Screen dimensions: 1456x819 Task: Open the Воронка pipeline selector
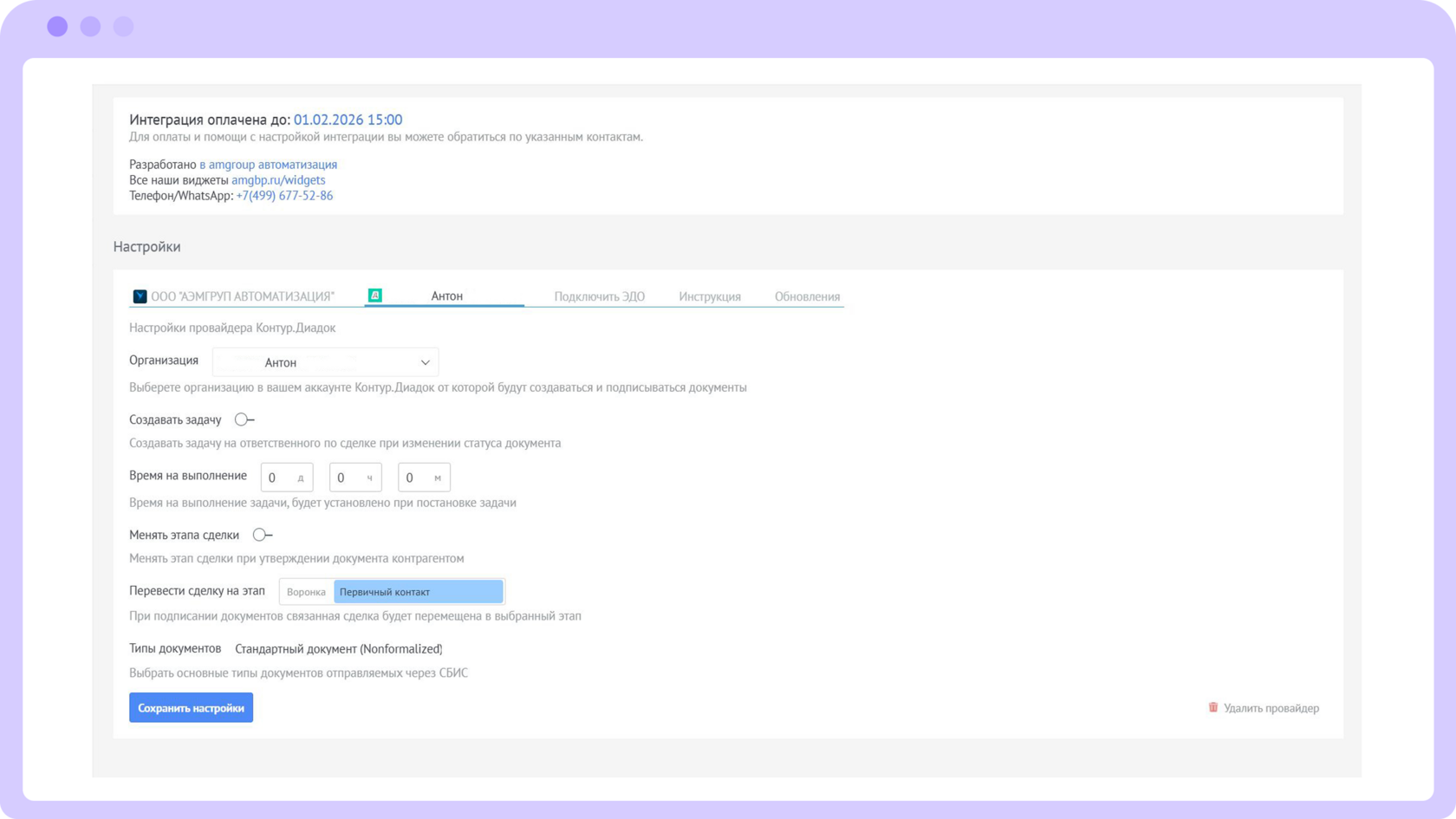click(x=306, y=592)
